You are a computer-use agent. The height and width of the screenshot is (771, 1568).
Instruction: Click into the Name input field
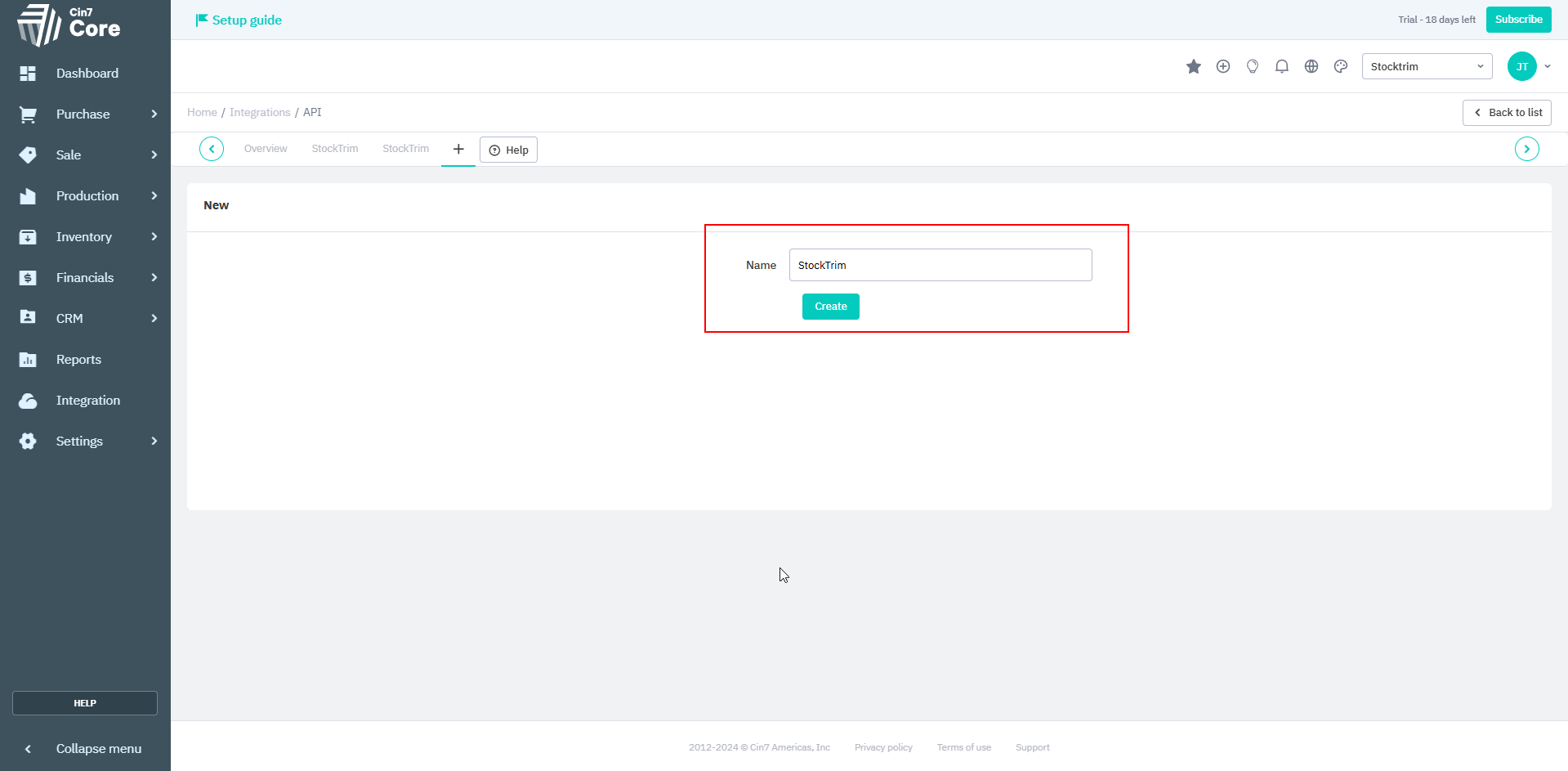coord(940,265)
